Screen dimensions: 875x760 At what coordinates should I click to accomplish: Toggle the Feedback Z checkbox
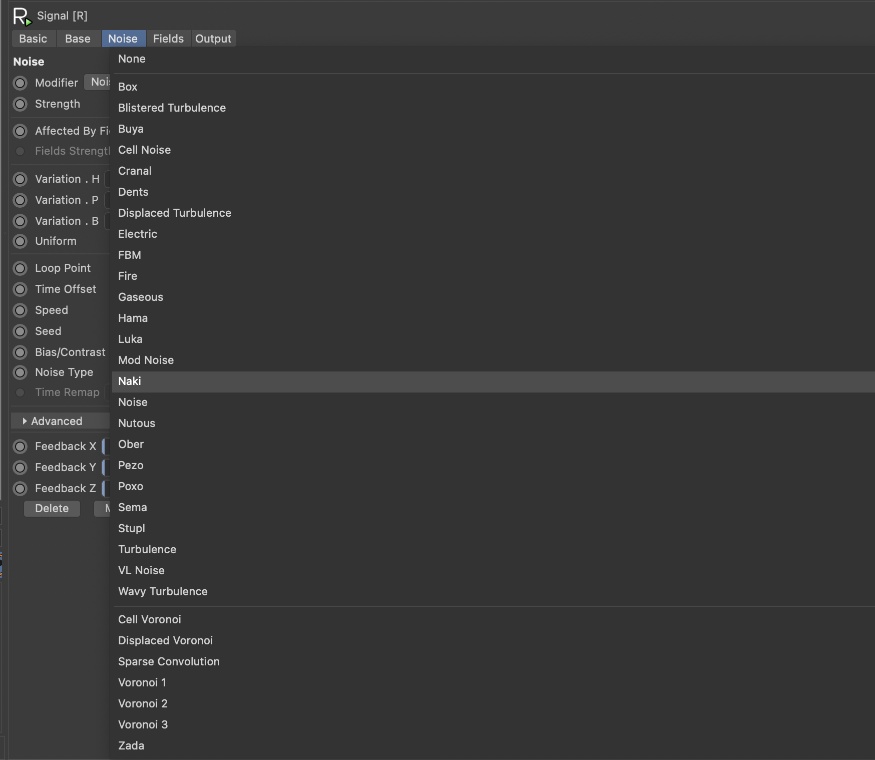tap(105, 489)
